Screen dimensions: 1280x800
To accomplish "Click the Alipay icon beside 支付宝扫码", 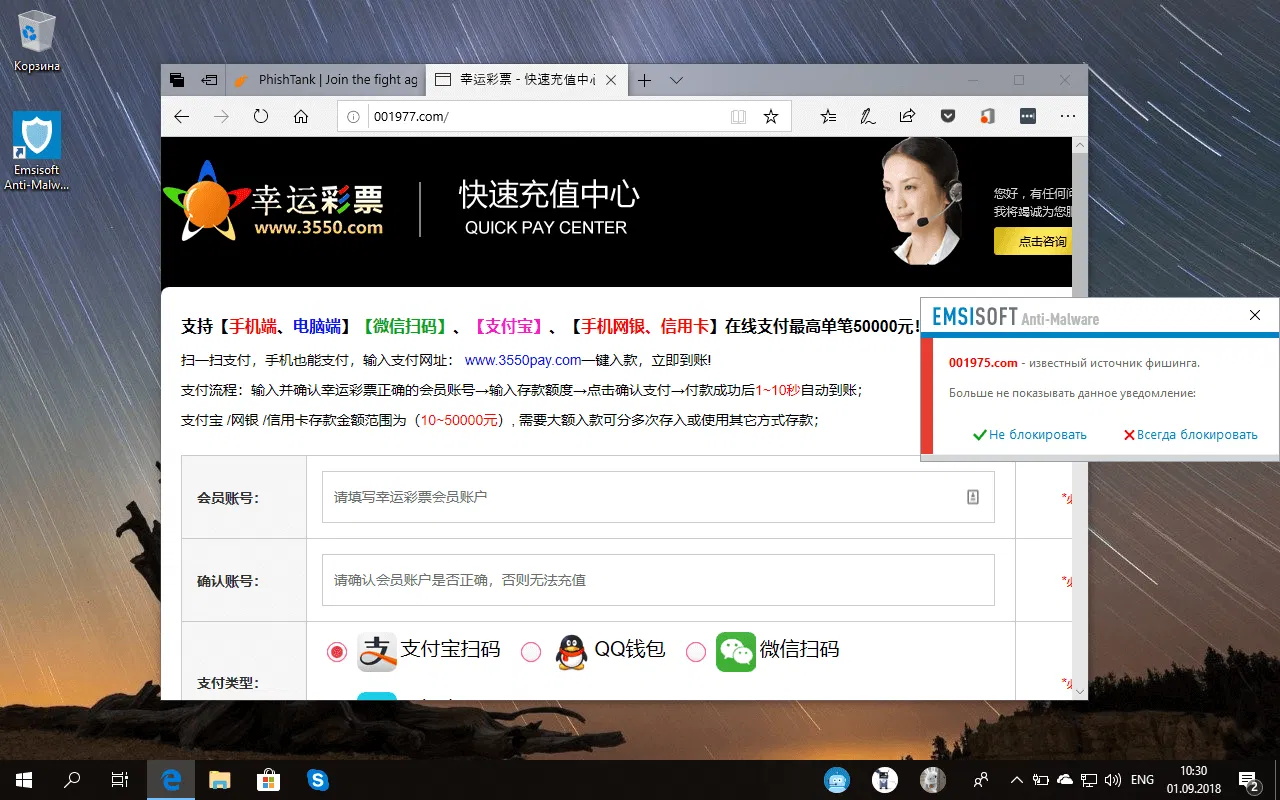I will tap(376, 650).
